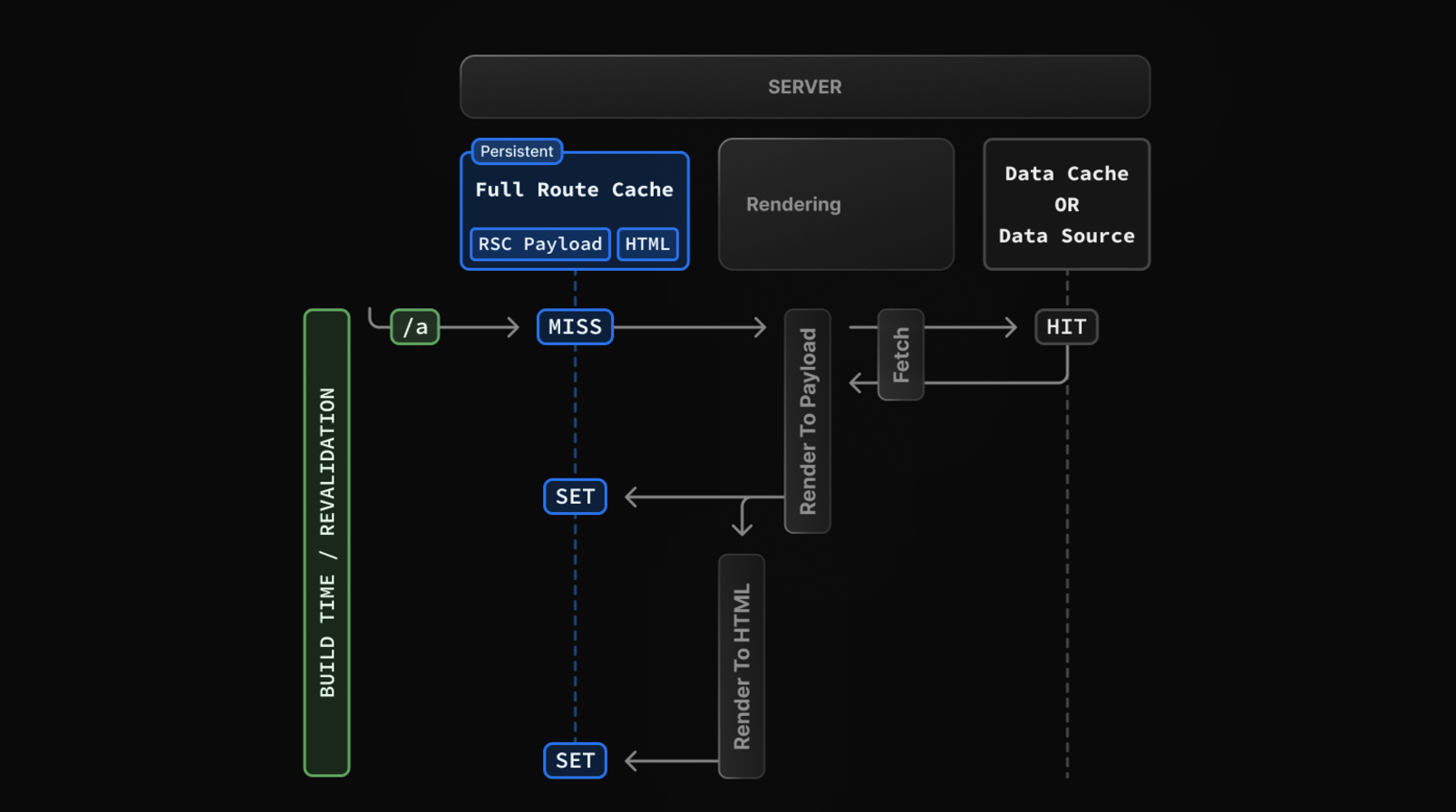Click the Render To Payload block
Screen dimensions: 1456x812
(x=808, y=421)
